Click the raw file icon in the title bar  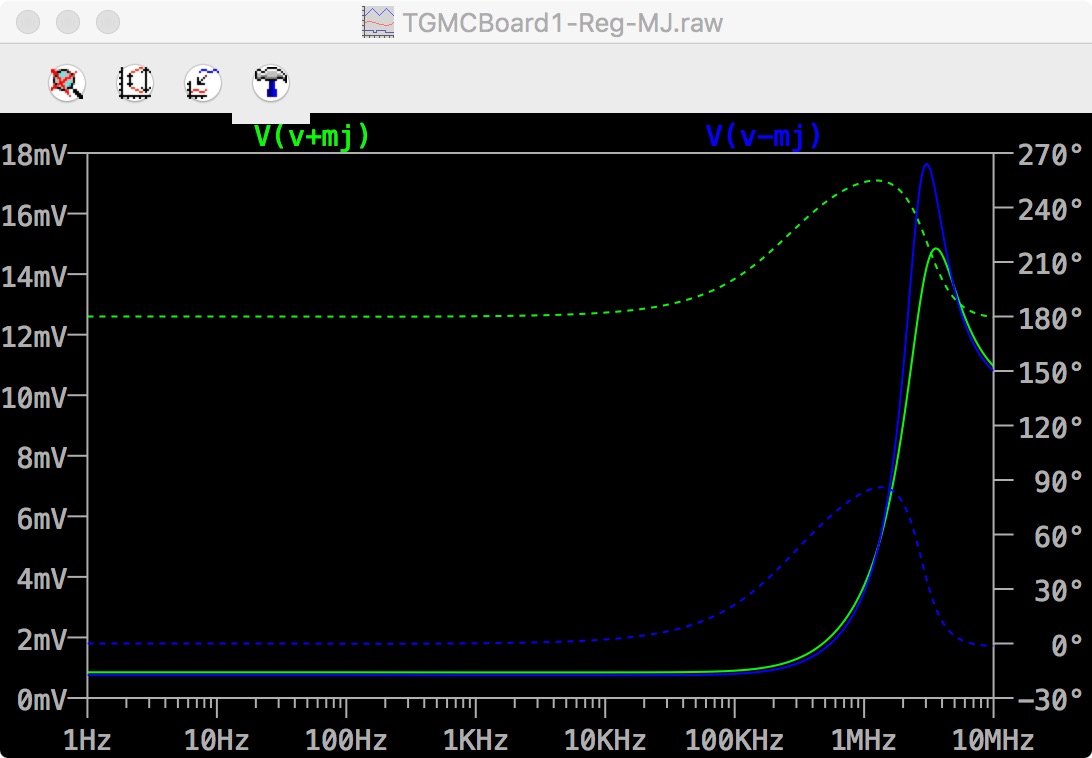pos(377,22)
